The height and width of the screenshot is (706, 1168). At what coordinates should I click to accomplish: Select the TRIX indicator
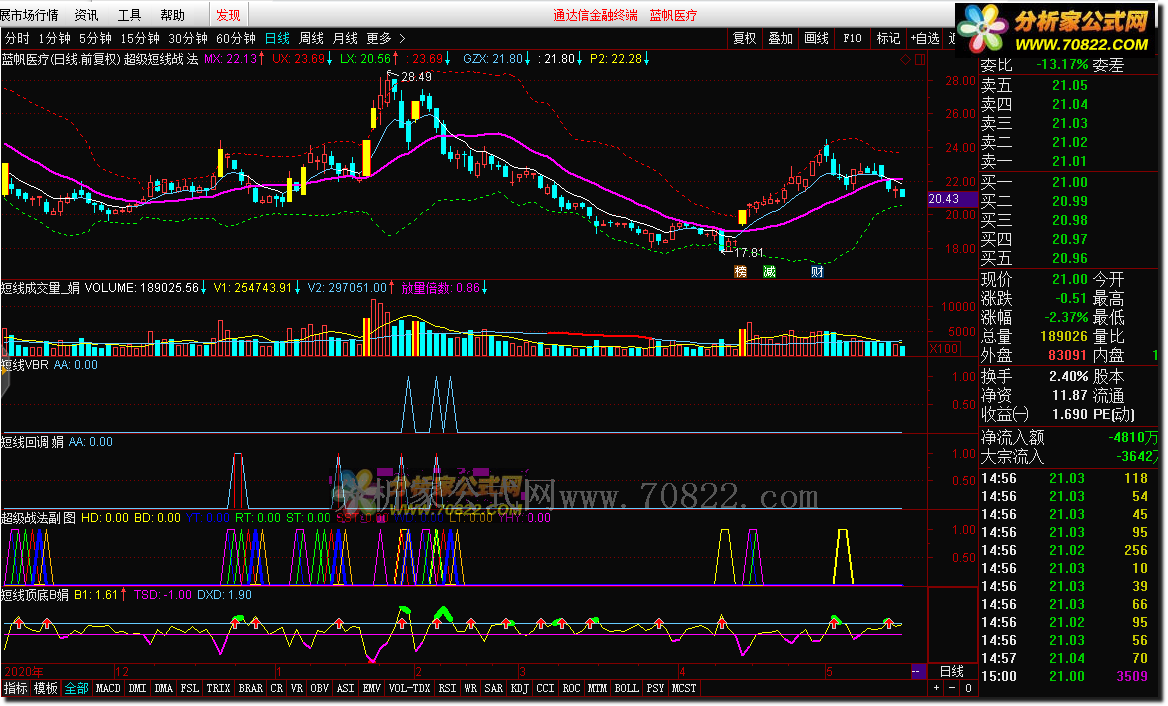pyautogui.click(x=218, y=688)
